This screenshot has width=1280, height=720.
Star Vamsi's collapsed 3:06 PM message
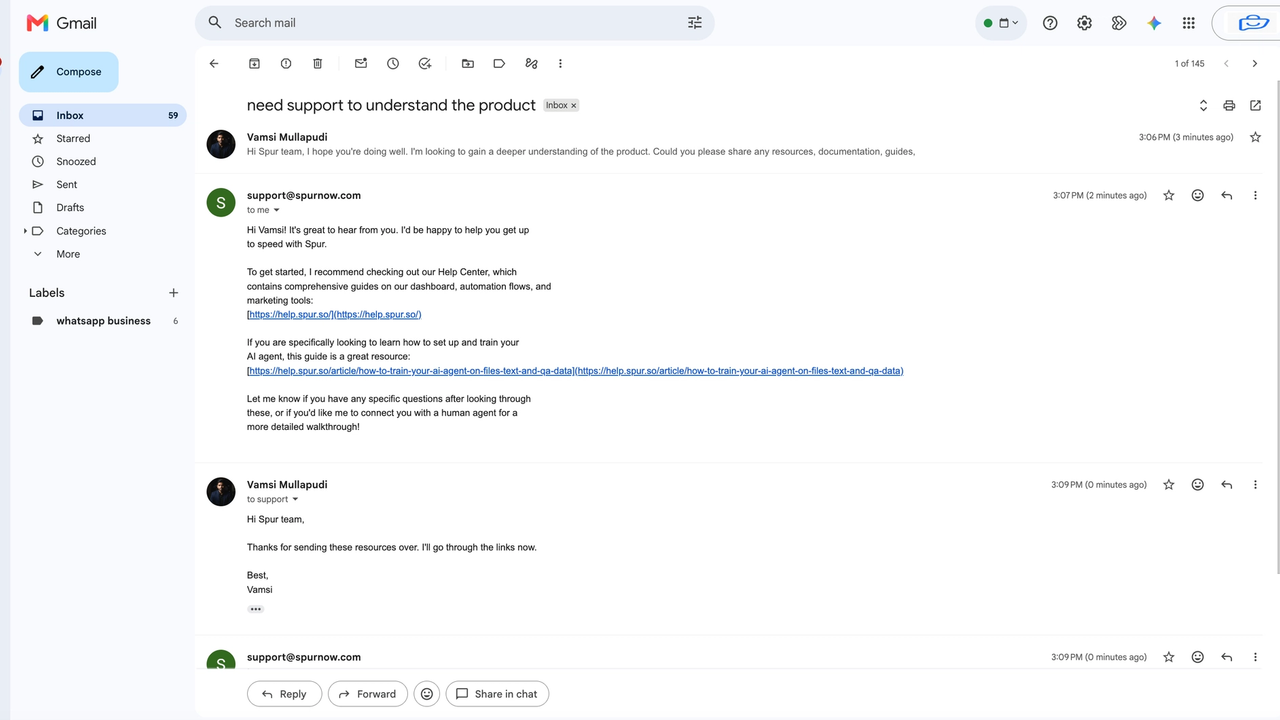tap(1256, 137)
